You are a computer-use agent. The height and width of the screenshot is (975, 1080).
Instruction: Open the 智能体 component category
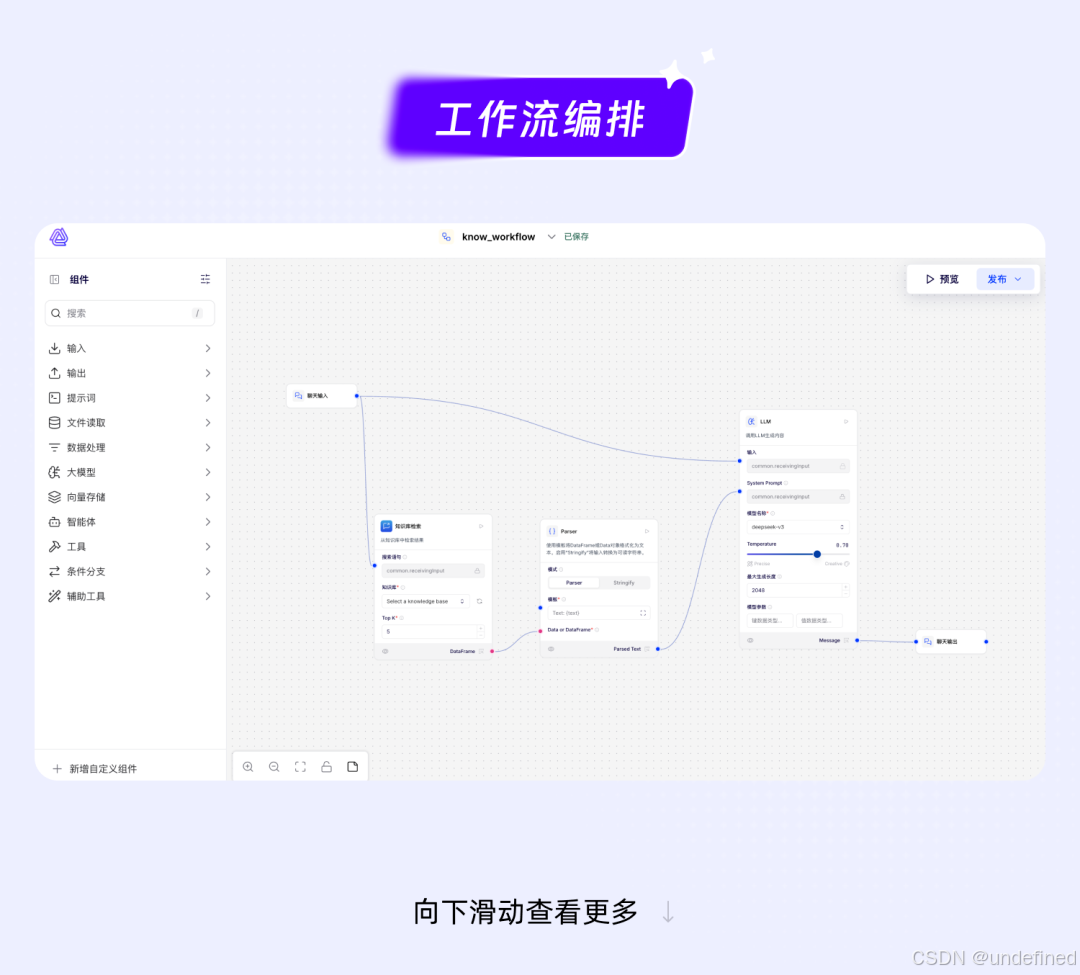(129, 522)
